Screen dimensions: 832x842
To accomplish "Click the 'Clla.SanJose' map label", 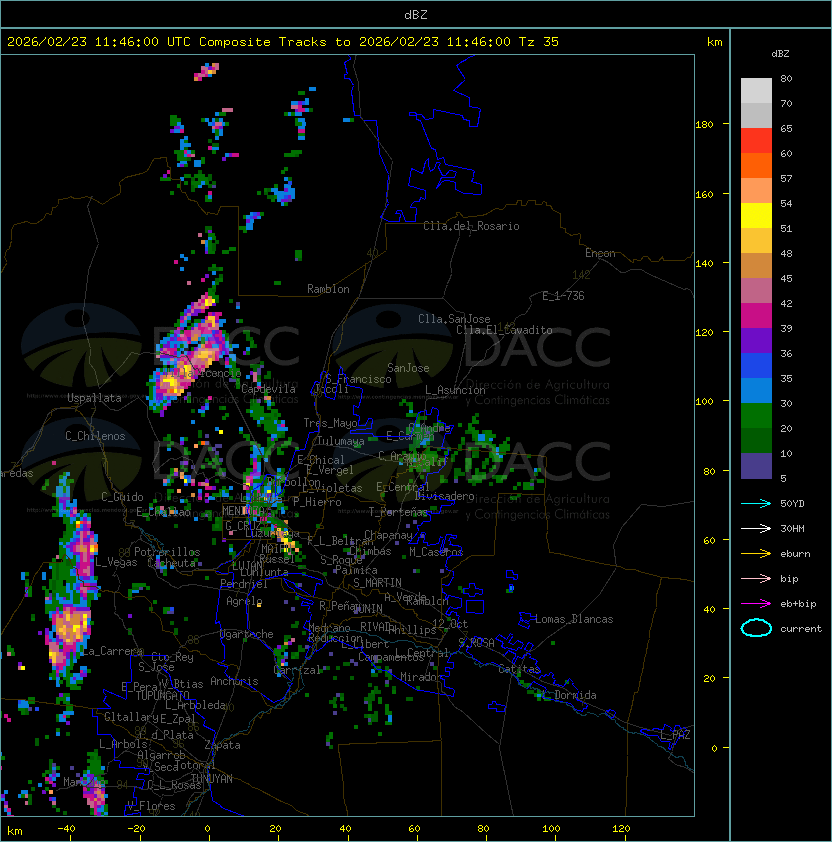I will coord(454,319).
